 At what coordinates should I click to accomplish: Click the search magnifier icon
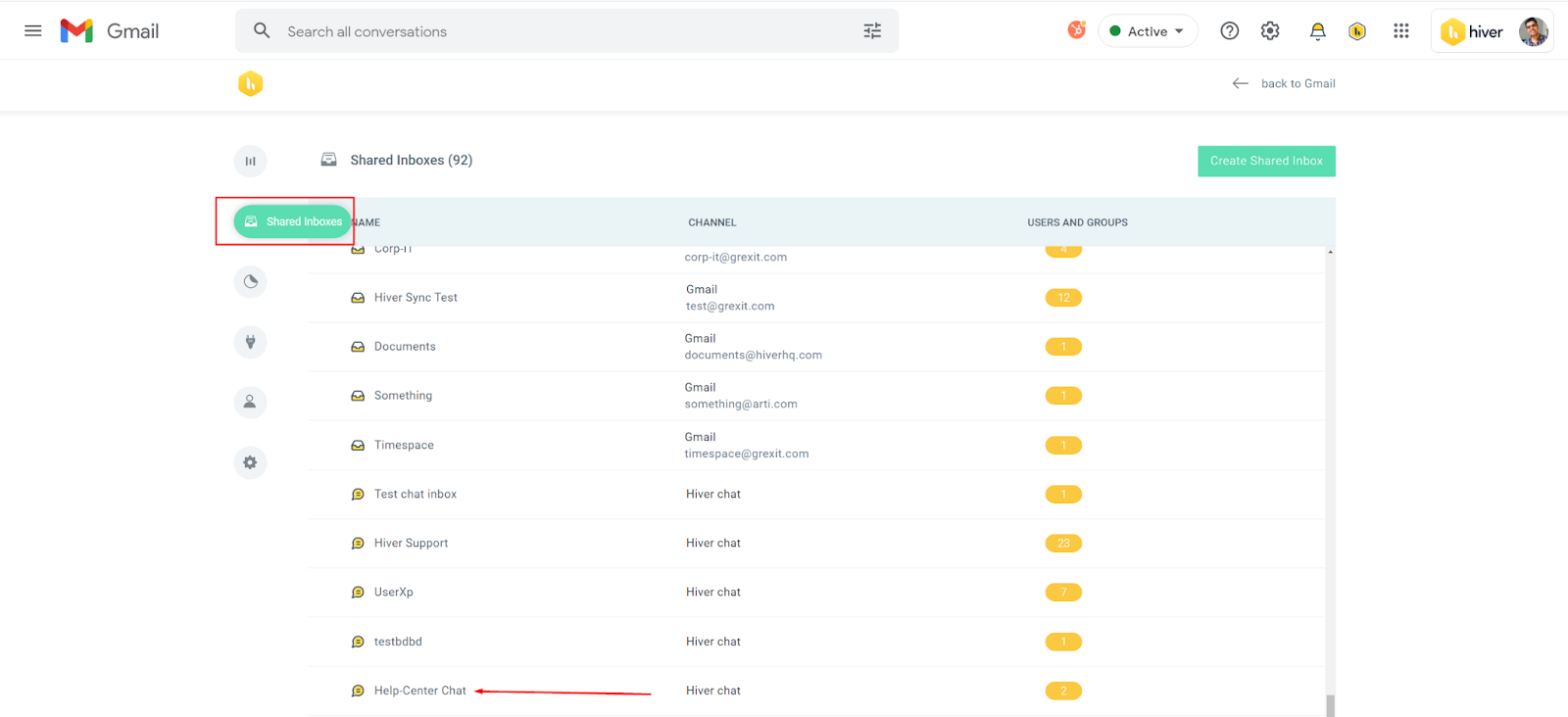(262, 30)
